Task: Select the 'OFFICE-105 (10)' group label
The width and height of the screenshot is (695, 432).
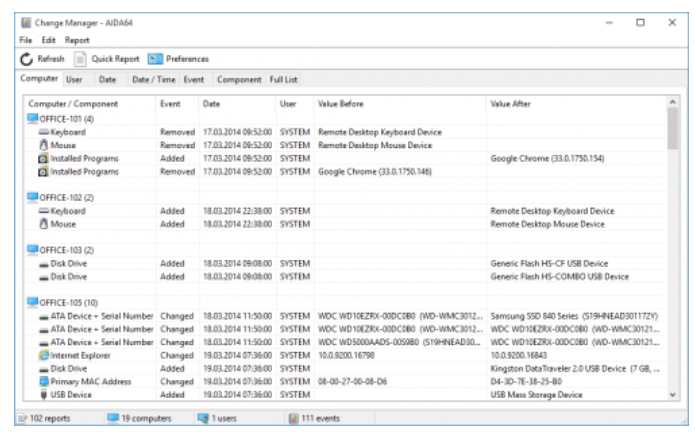Action: 69,303
